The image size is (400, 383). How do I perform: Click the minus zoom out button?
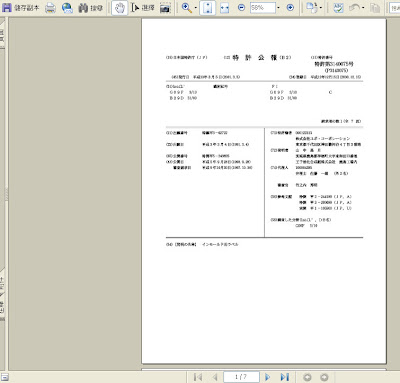click(x=242, y=8)
